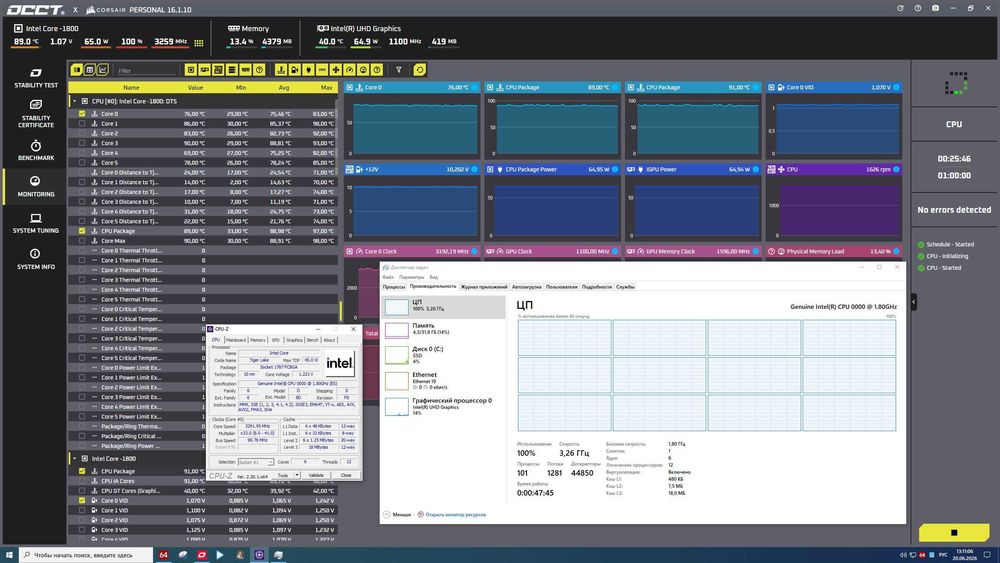Uncheck the Core 0 VID sensor
The width and height of the screenshot is (1000, 563).
(x=82, y=501)
